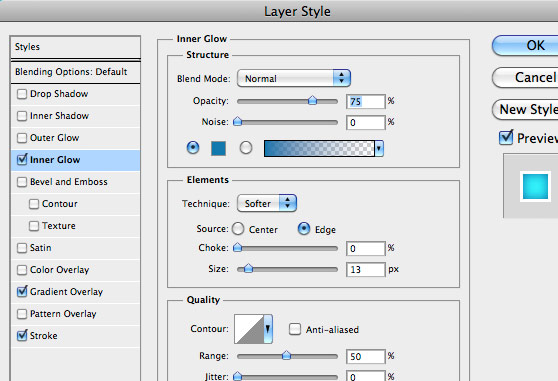Open the Stroke settings row
The width and height of the screenshot is (558, 381).
[x=75, y=336]
